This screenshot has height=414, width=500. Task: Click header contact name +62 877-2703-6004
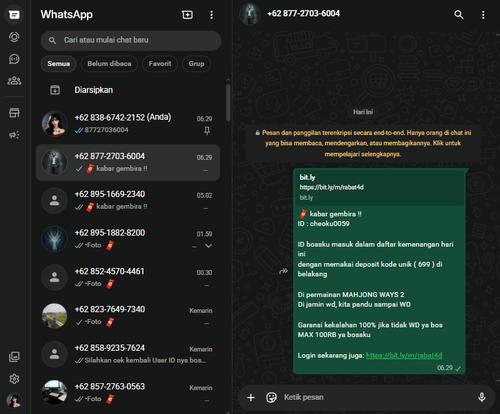[x=303, y=14]
